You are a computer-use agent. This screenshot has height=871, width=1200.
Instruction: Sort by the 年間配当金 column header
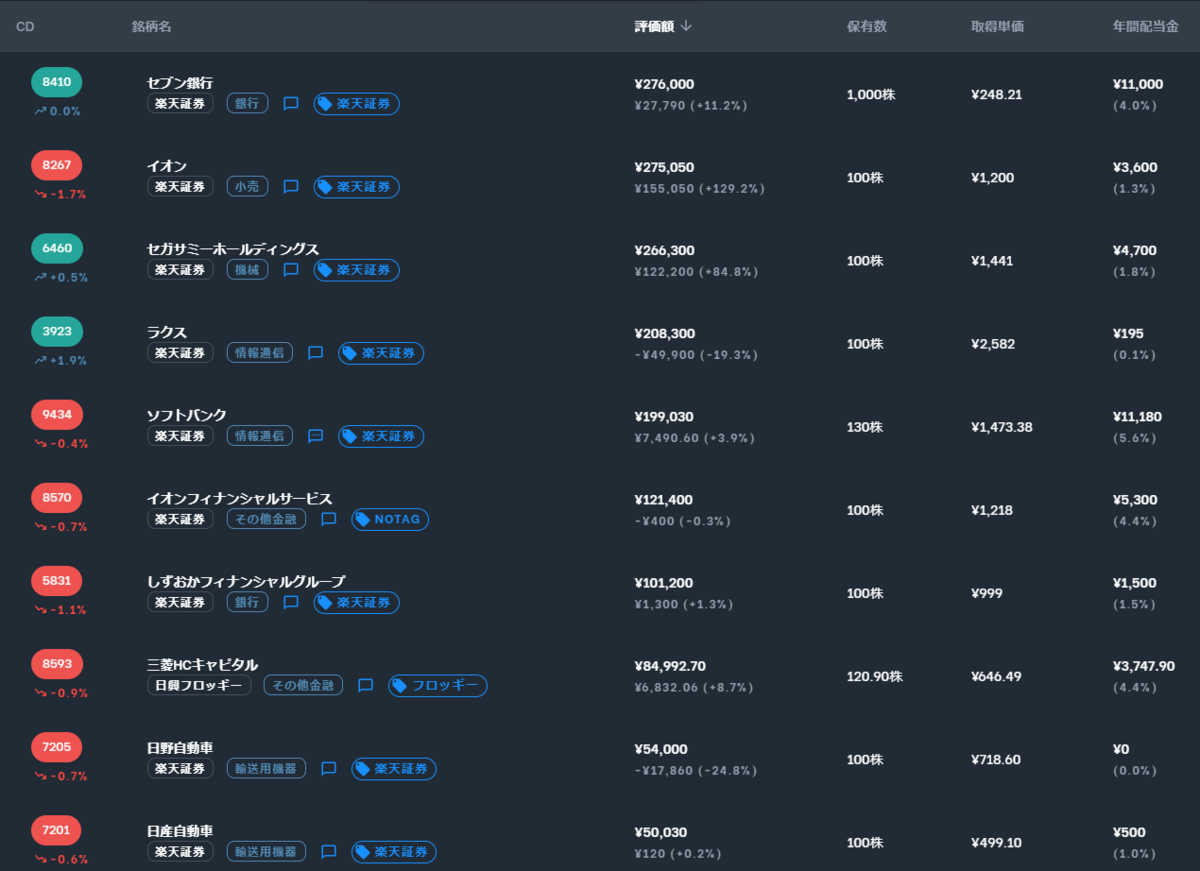pos(1145,26)
